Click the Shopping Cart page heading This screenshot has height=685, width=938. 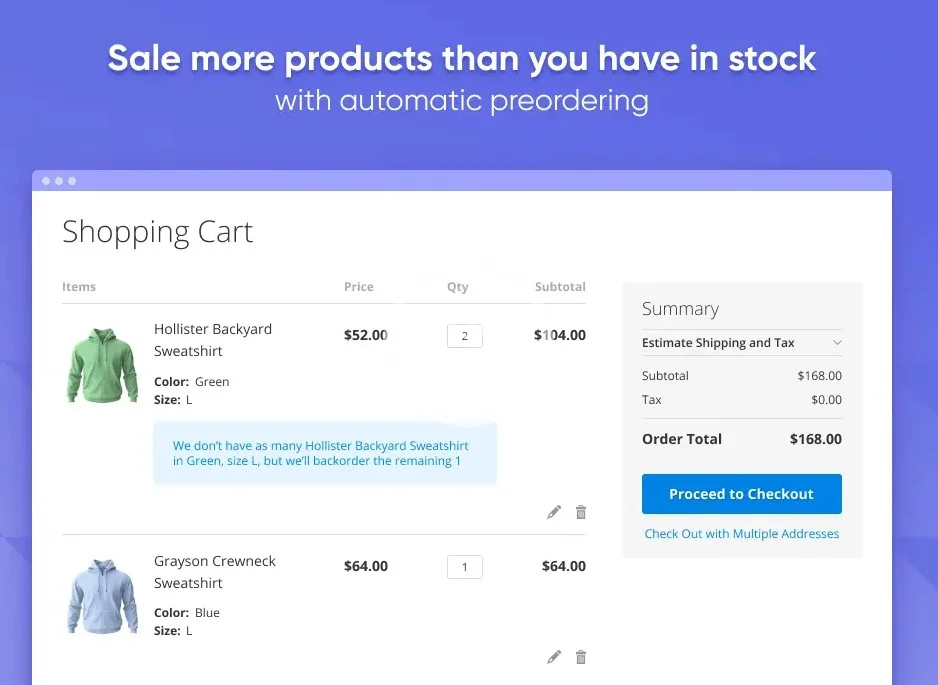[157, 232]
